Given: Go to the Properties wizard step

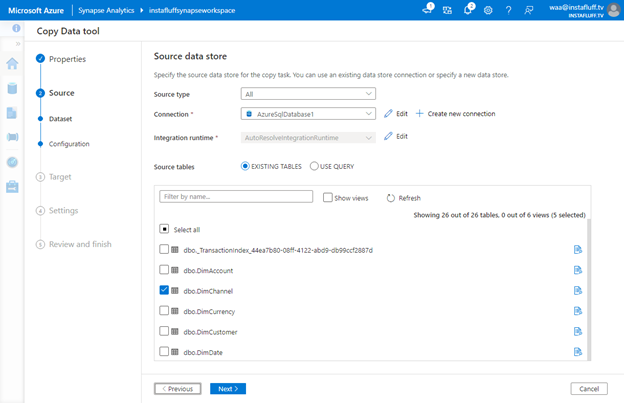Looking at the screenshot, I should pos(67,59).
